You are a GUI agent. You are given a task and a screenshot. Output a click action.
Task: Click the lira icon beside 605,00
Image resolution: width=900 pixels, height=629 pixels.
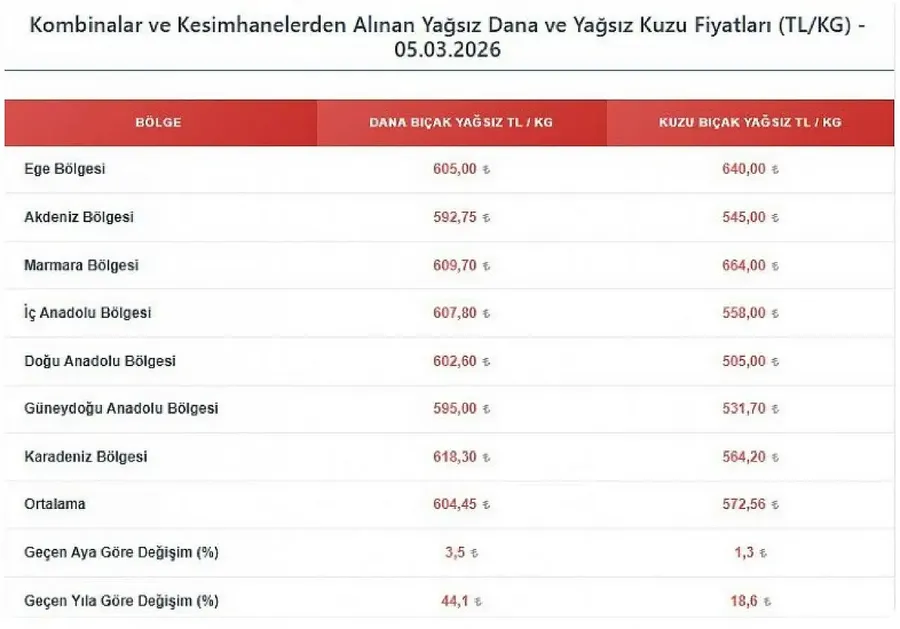pos(487,170)
